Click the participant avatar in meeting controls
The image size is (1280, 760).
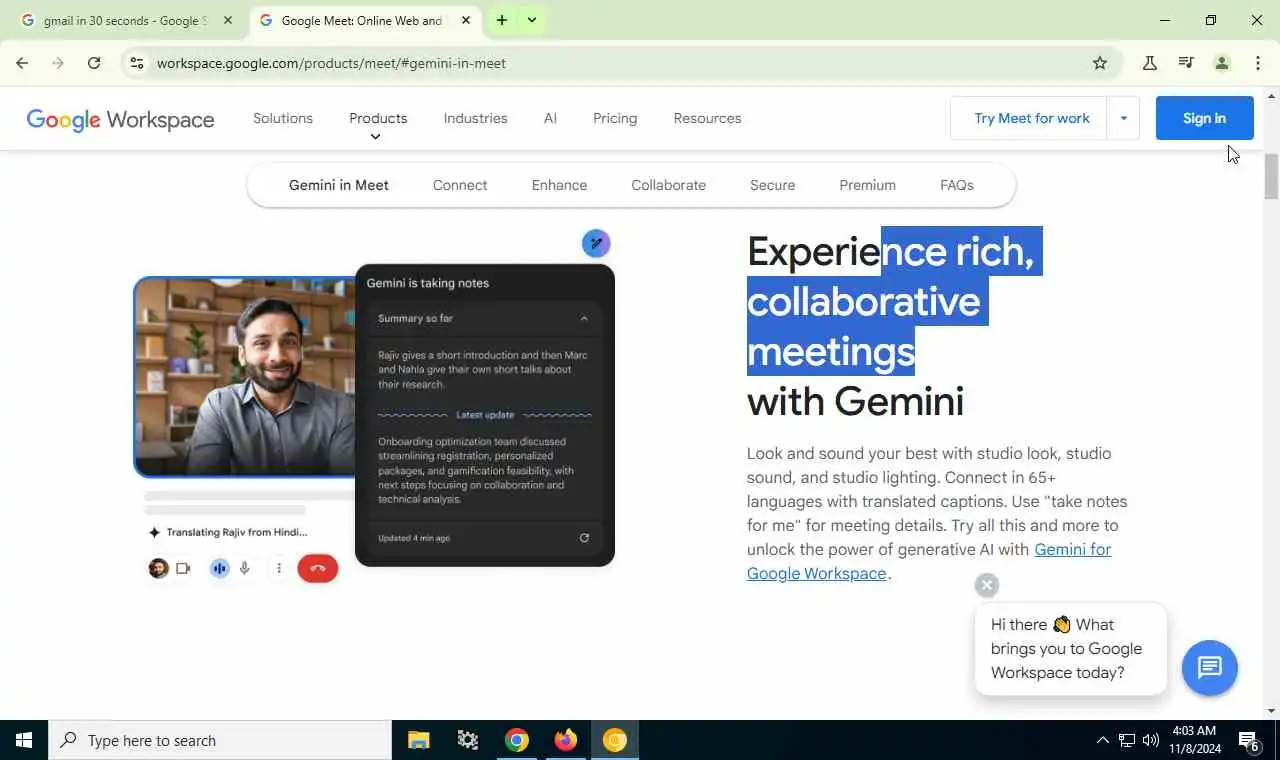(158, 568)
